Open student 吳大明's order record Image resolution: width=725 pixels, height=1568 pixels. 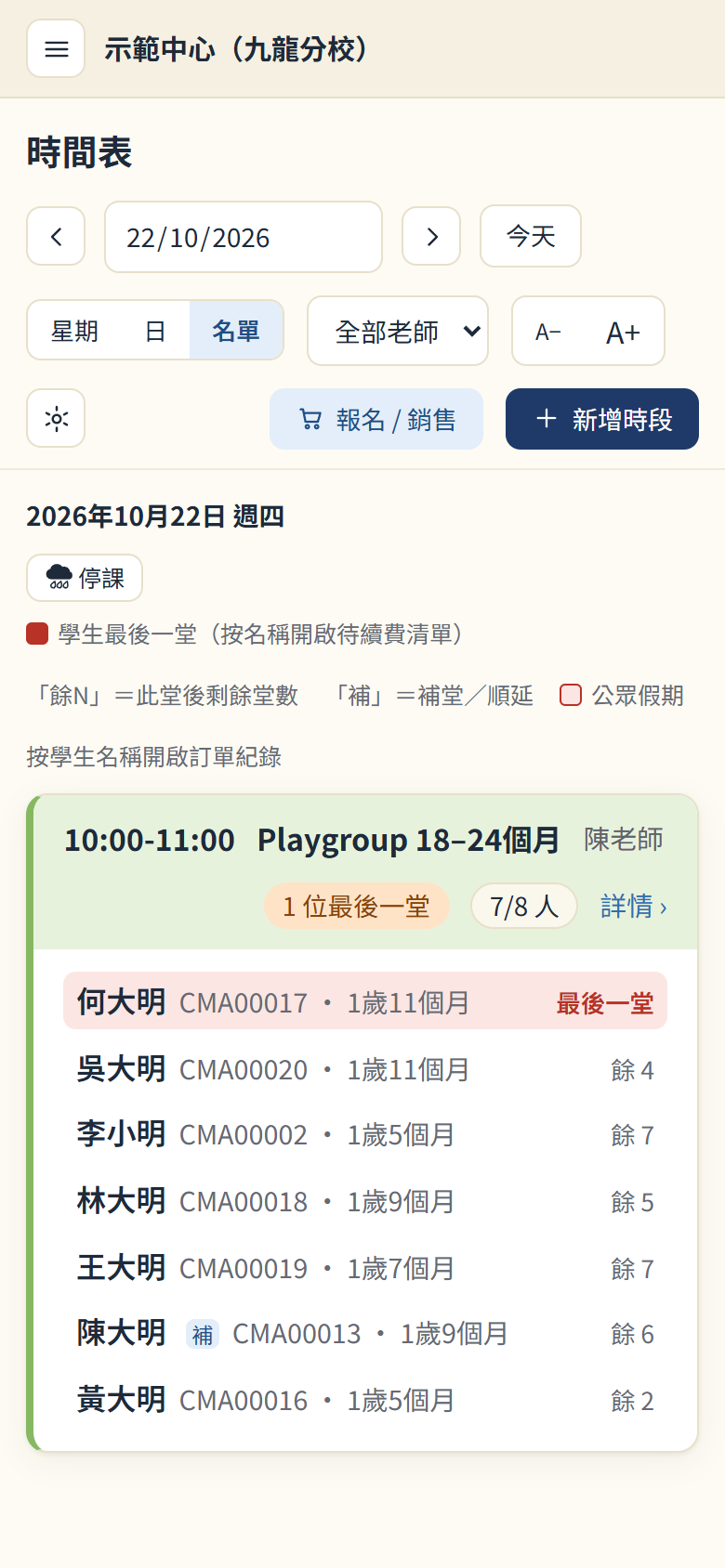[x=121, y=1068]
